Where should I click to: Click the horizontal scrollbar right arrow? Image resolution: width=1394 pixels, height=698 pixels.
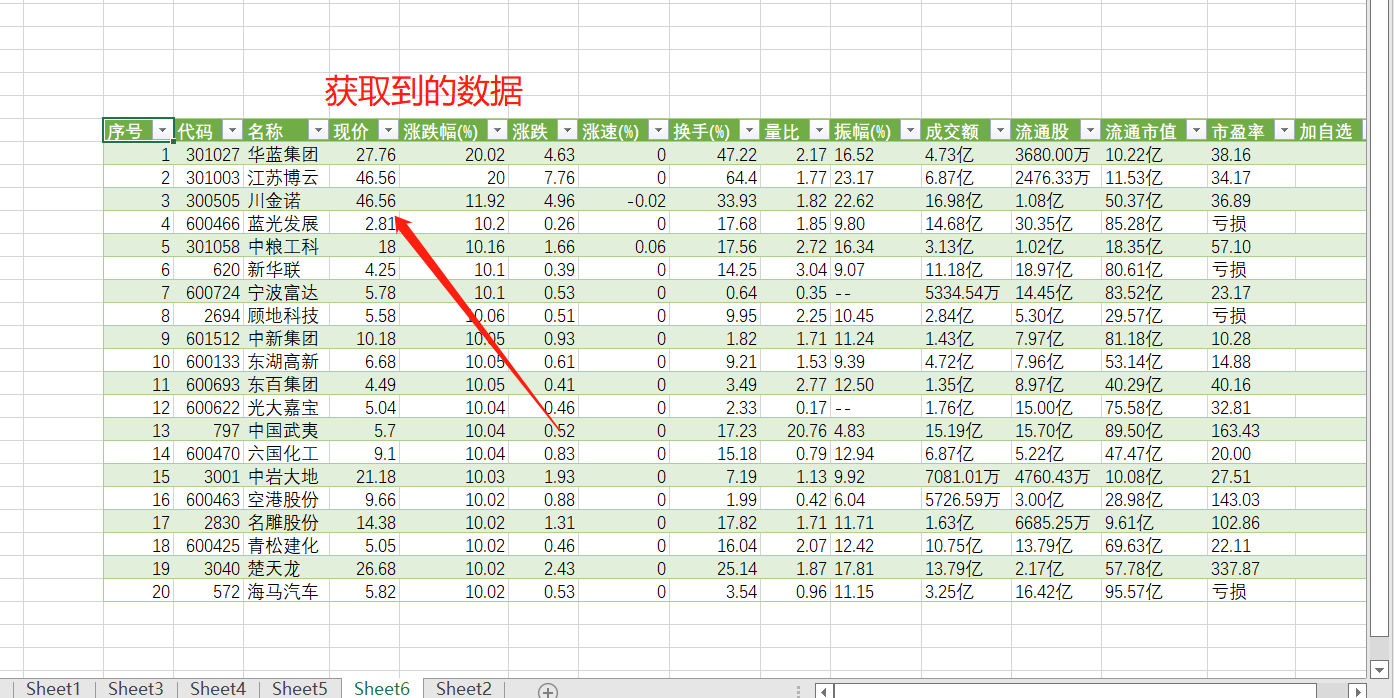tap(1357, 690)
